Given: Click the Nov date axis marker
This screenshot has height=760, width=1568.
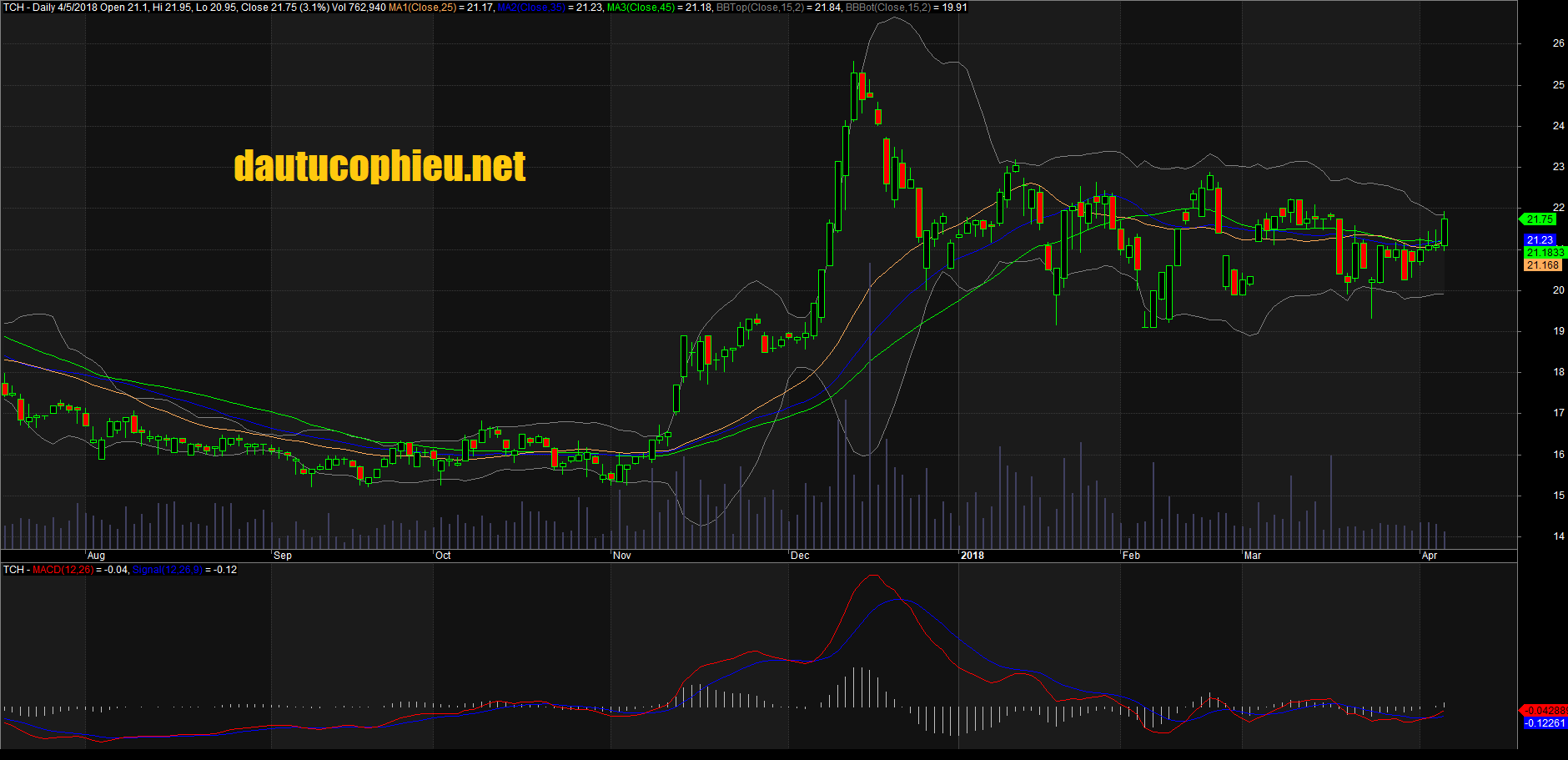Looking at the screenshot, I should [x=621, y=556].
